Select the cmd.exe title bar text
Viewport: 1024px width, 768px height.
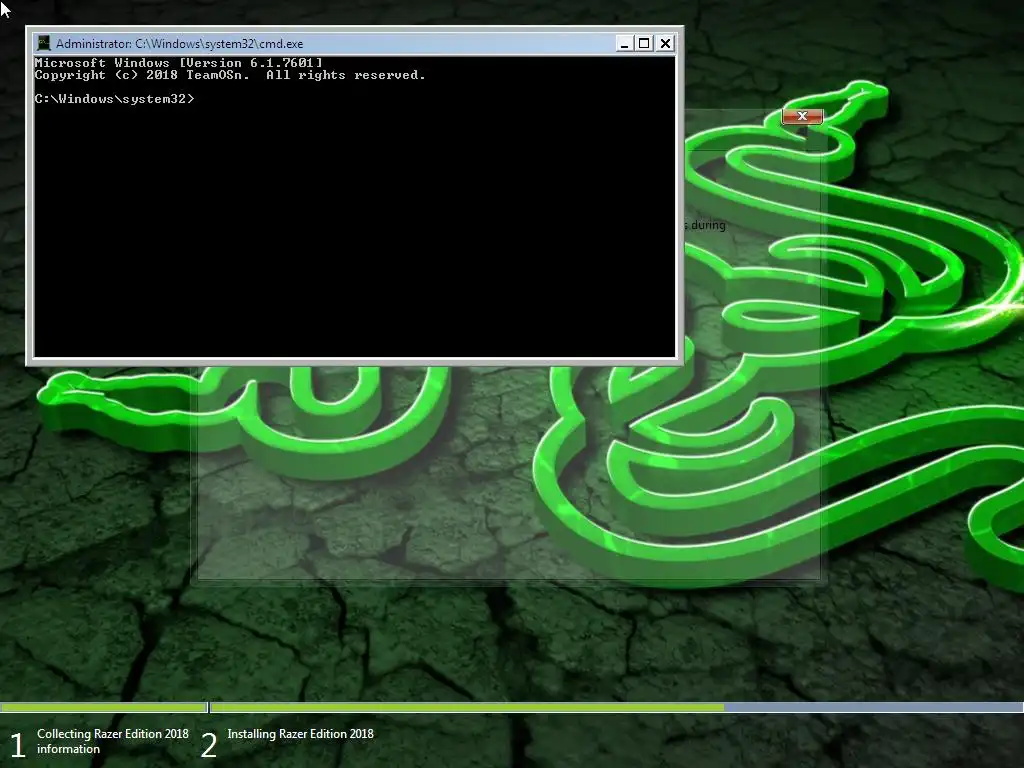[180, 44]
